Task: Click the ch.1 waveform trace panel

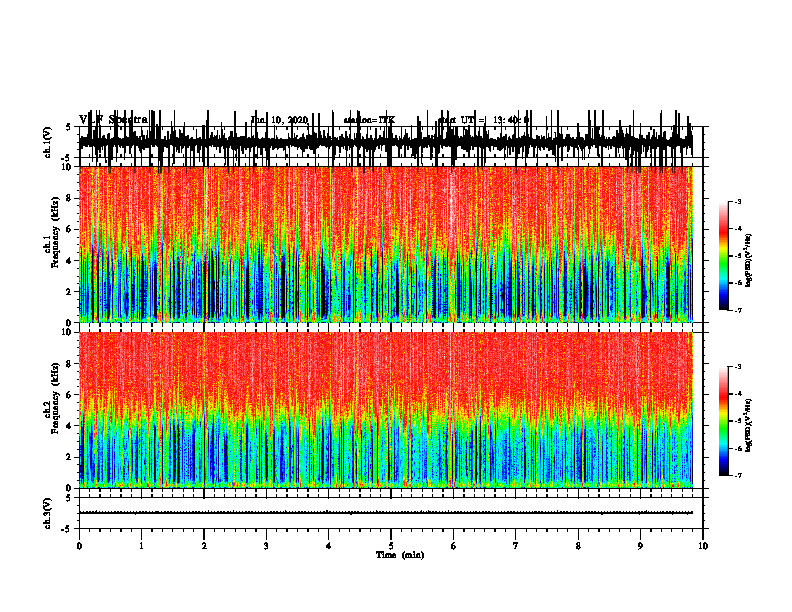Action: coord(390,142)
